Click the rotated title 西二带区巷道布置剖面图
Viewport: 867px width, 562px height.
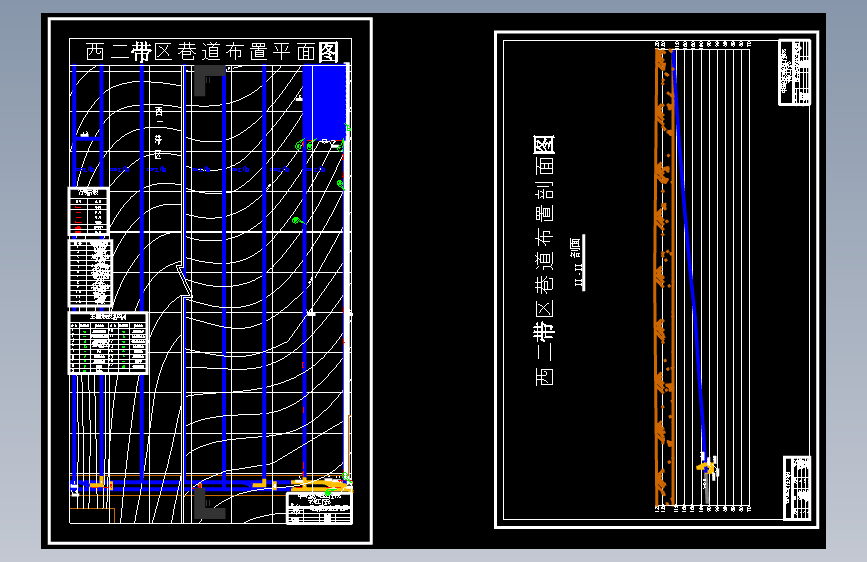coord(544,260)
